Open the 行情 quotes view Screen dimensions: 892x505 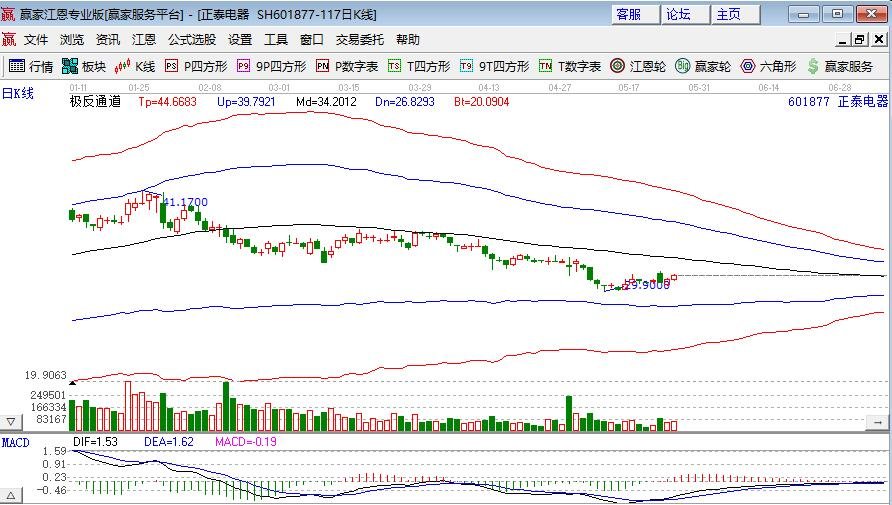[31, 67]
